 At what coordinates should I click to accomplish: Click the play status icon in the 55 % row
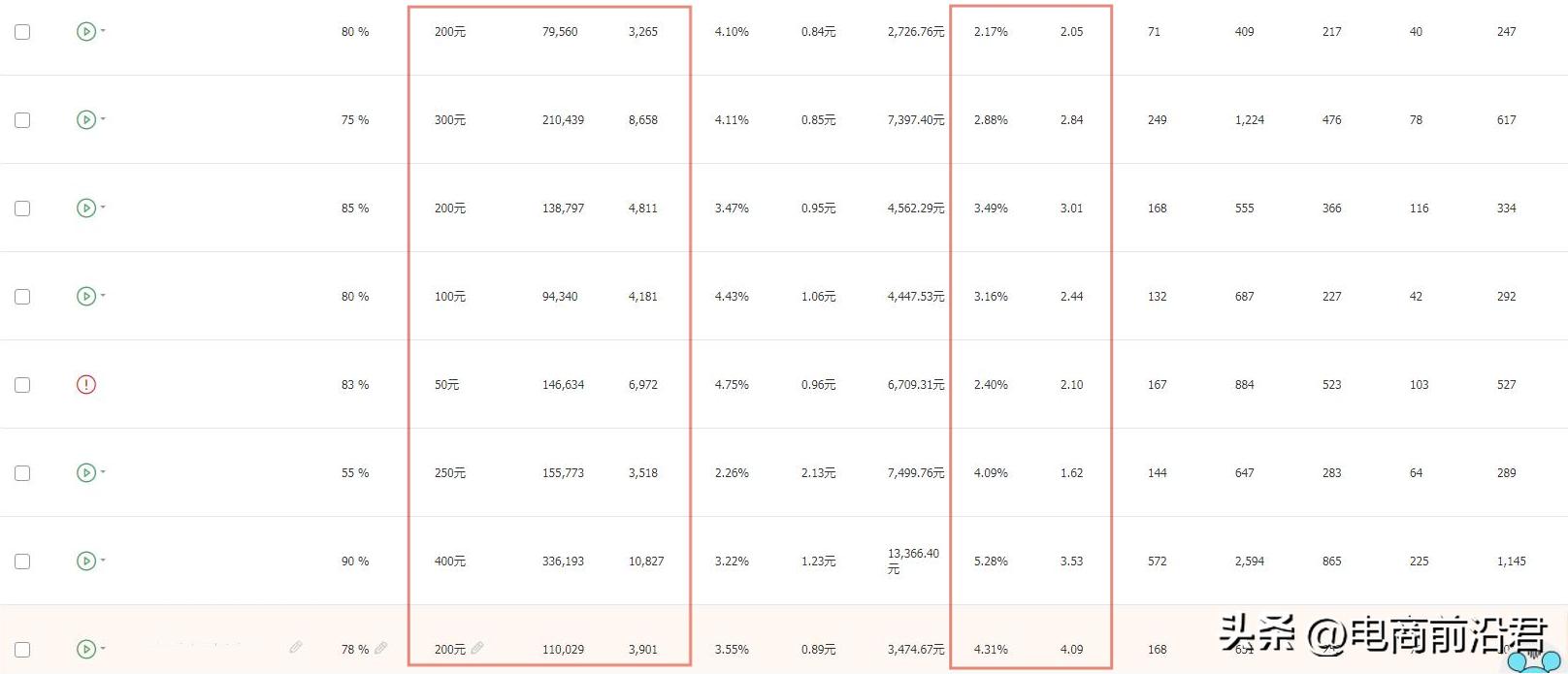[86, 473]
